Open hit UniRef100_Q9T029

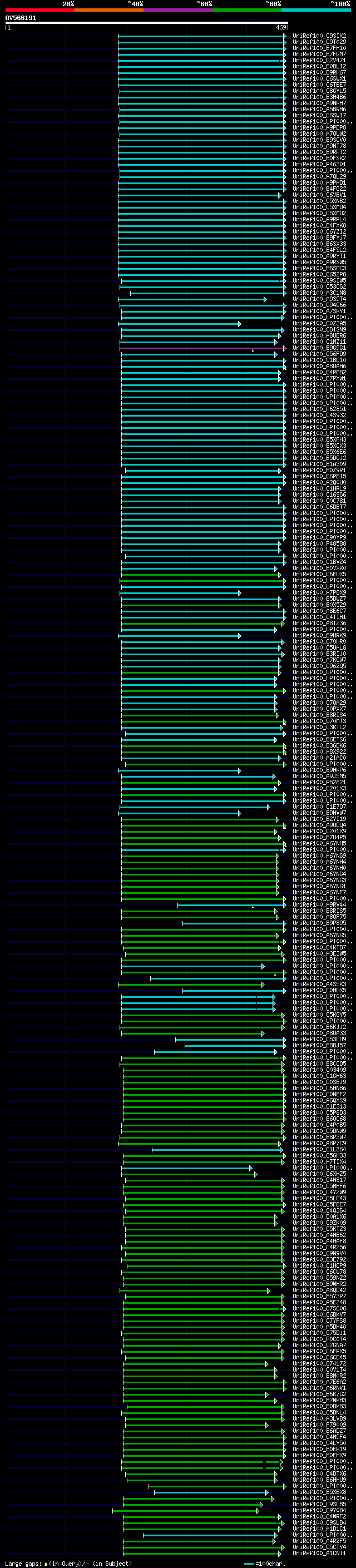click(319, 42)
